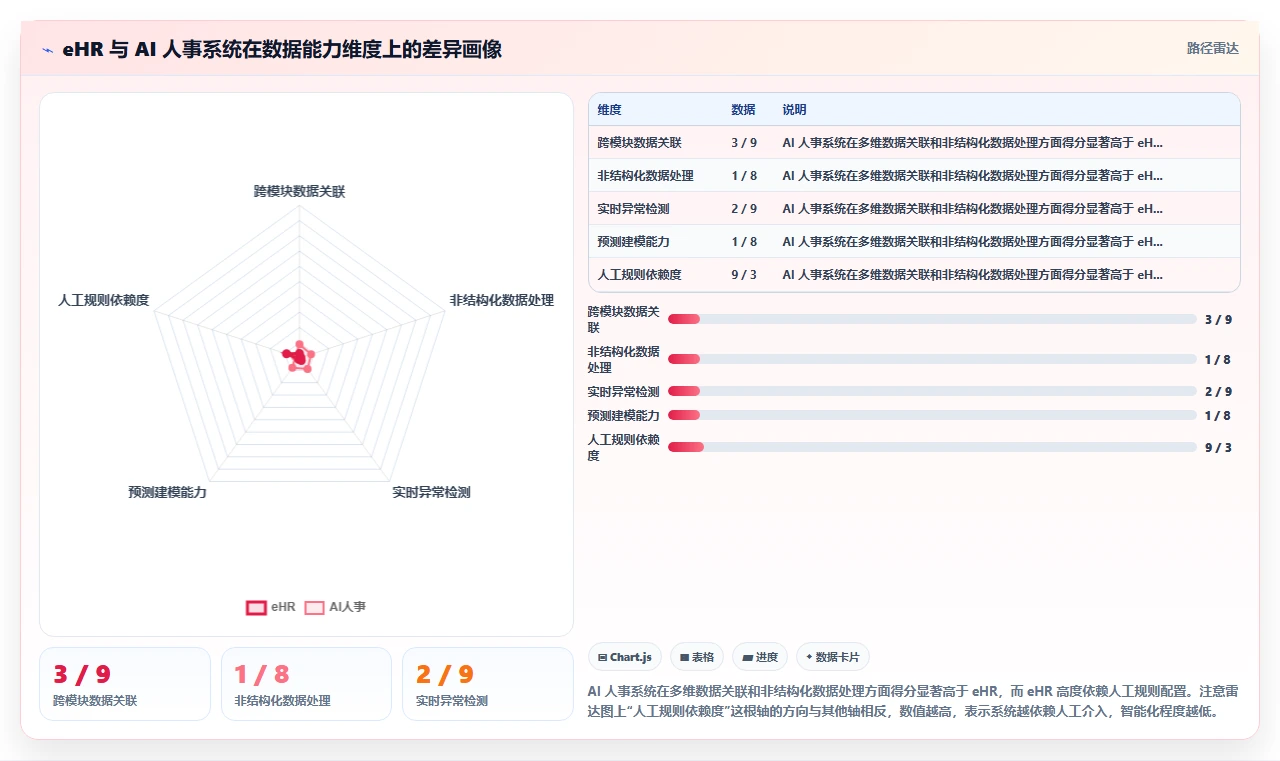The width and height of the screenshot is (1280, 761).
Task: Click the 维度 column header
Action: pyautogui.click(x=610, y=110)
